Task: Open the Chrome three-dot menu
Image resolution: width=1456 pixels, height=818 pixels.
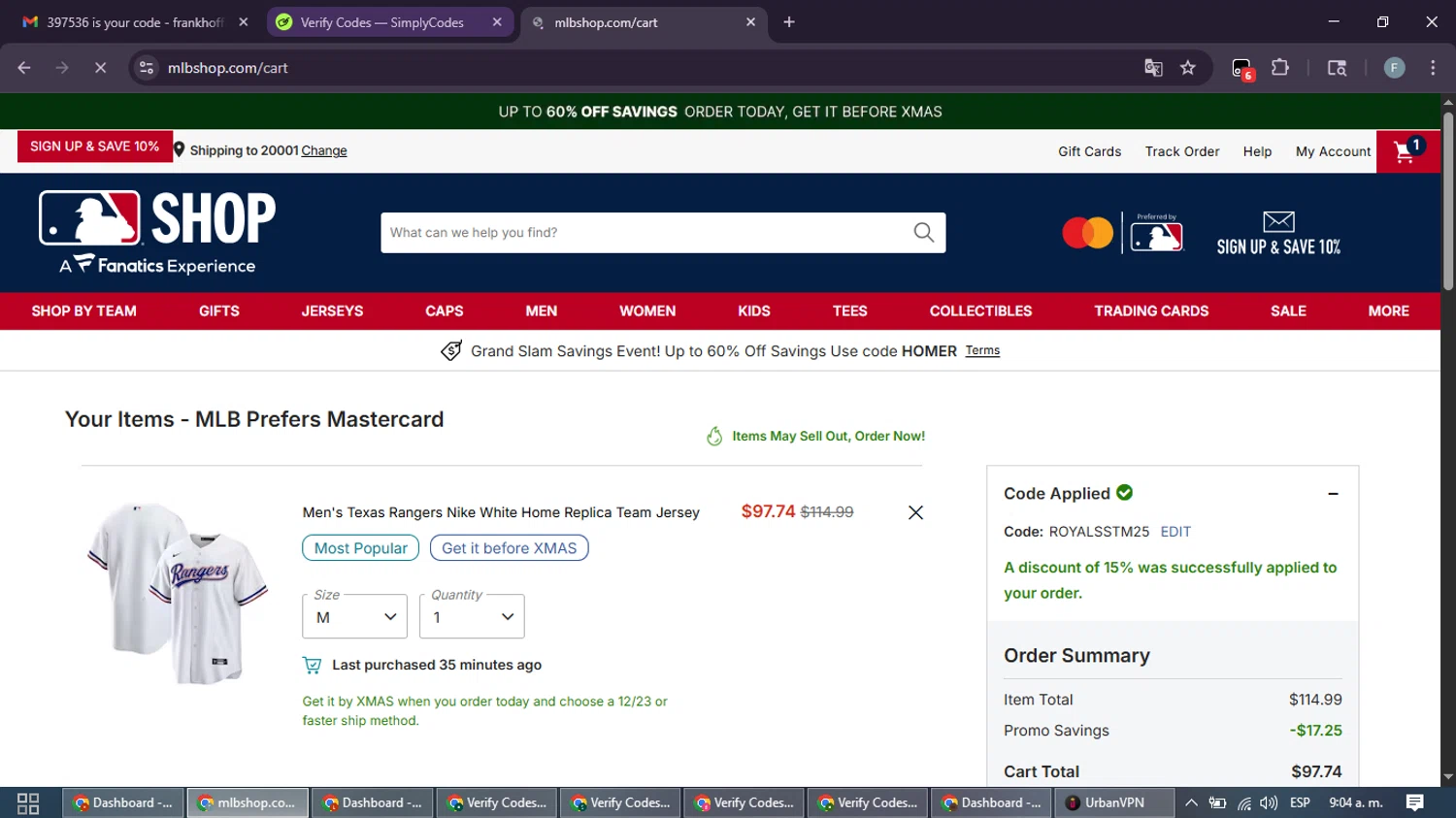Action: tap(1433, 68)
